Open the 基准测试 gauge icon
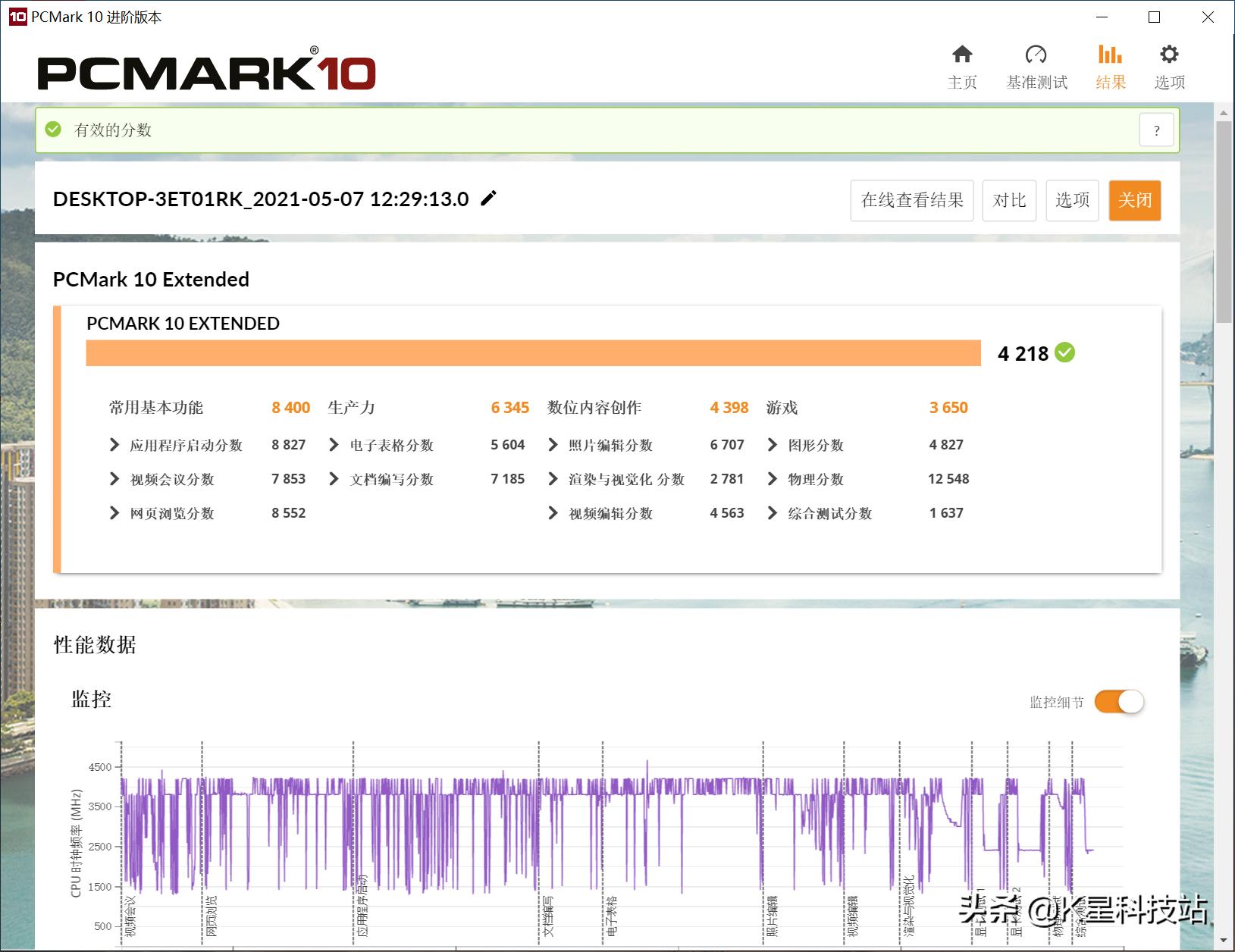1235x952 pixels. tap(1036, 54)
